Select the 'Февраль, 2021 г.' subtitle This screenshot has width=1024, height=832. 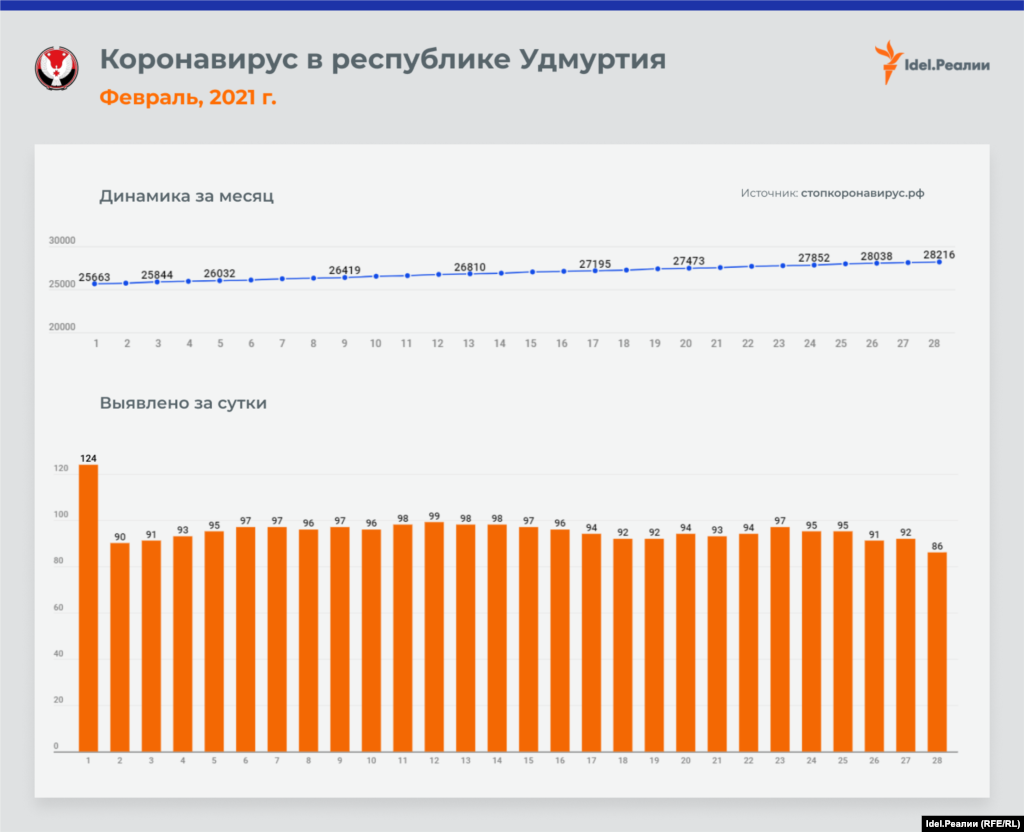click(x=188, y=98)
